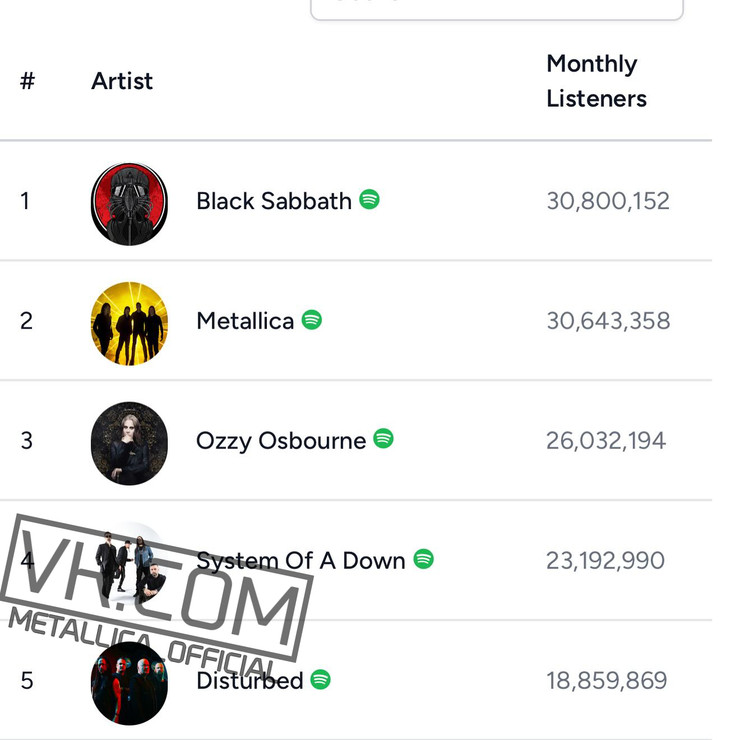Select Metallica artist avatar

[x=129, y=324]
